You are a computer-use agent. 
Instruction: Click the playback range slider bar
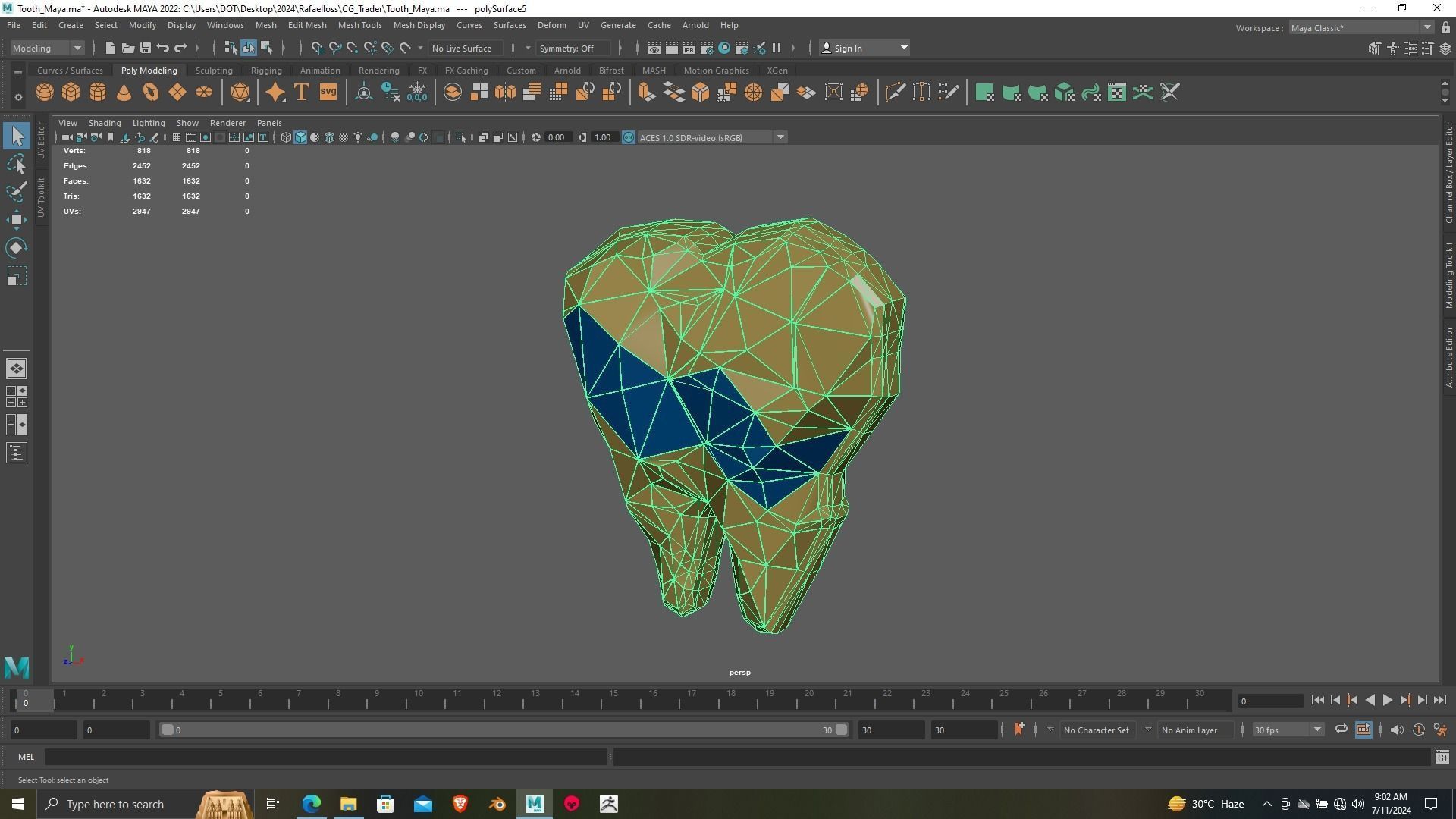click(504, 730)
